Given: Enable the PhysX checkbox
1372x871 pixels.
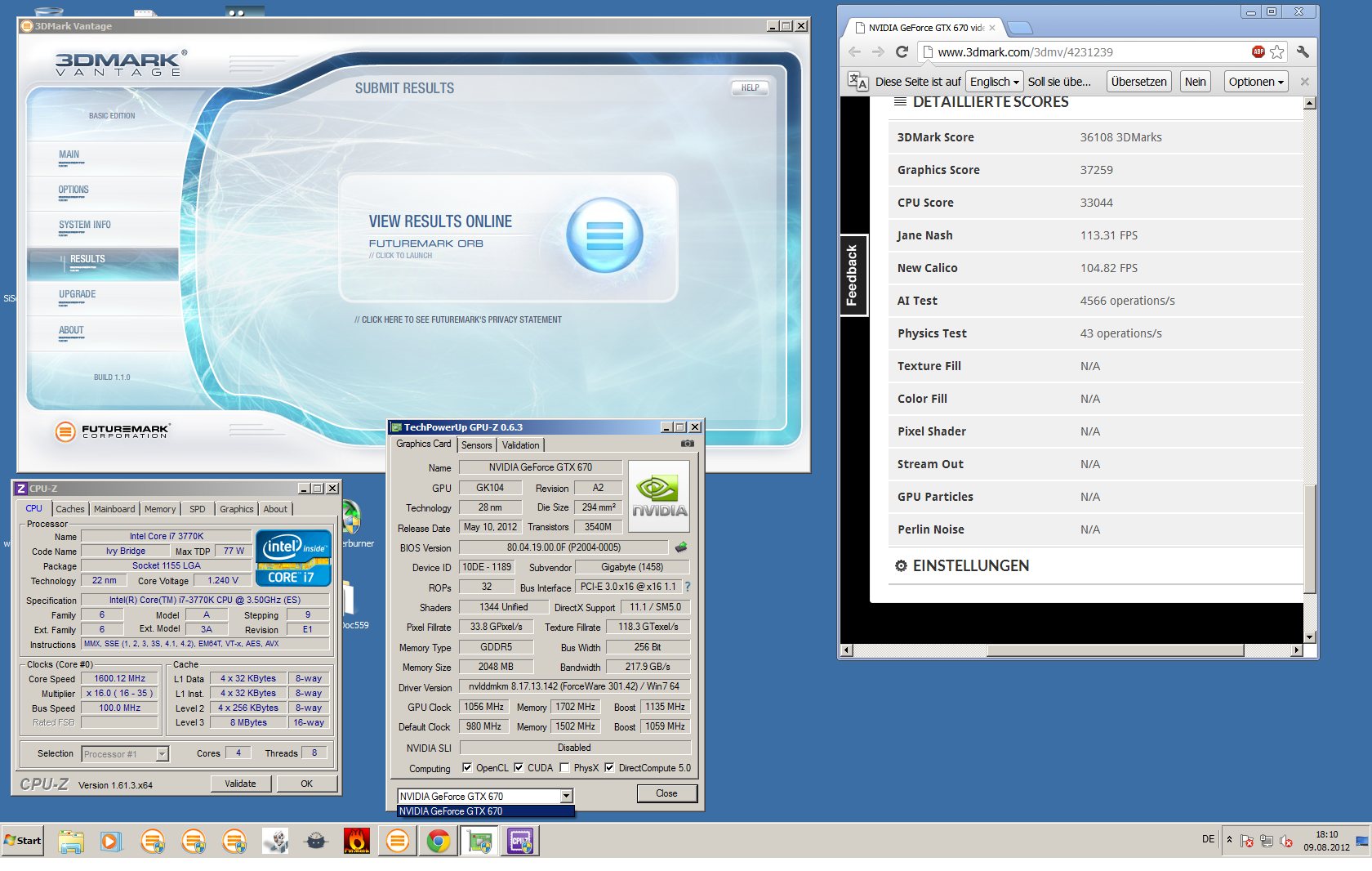Looking at the screenshot, I should coord(564,768).
